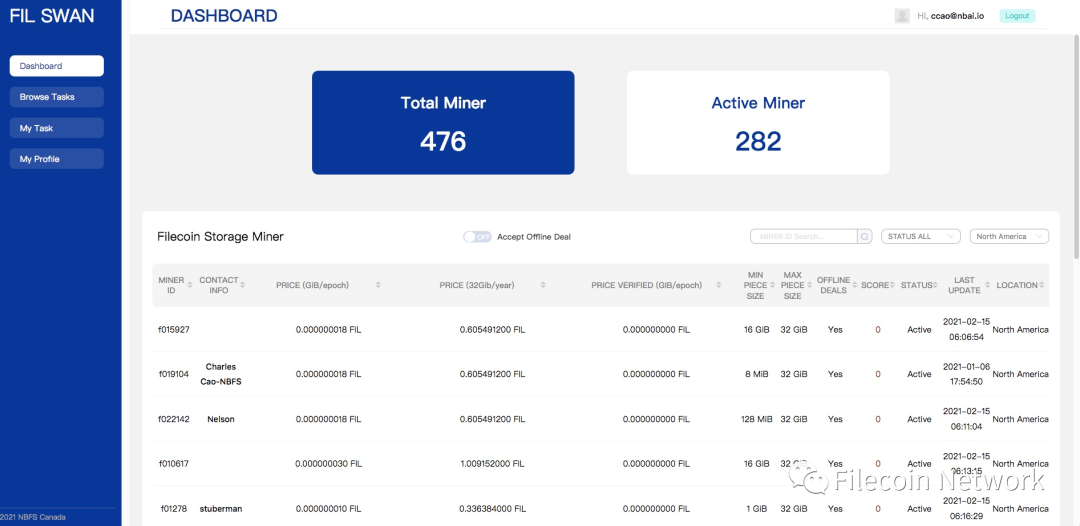Screen dimensions: 1080x526
Task: Sort by PRICE VERIFIED column arrows
Action: [x=719, y=285]
